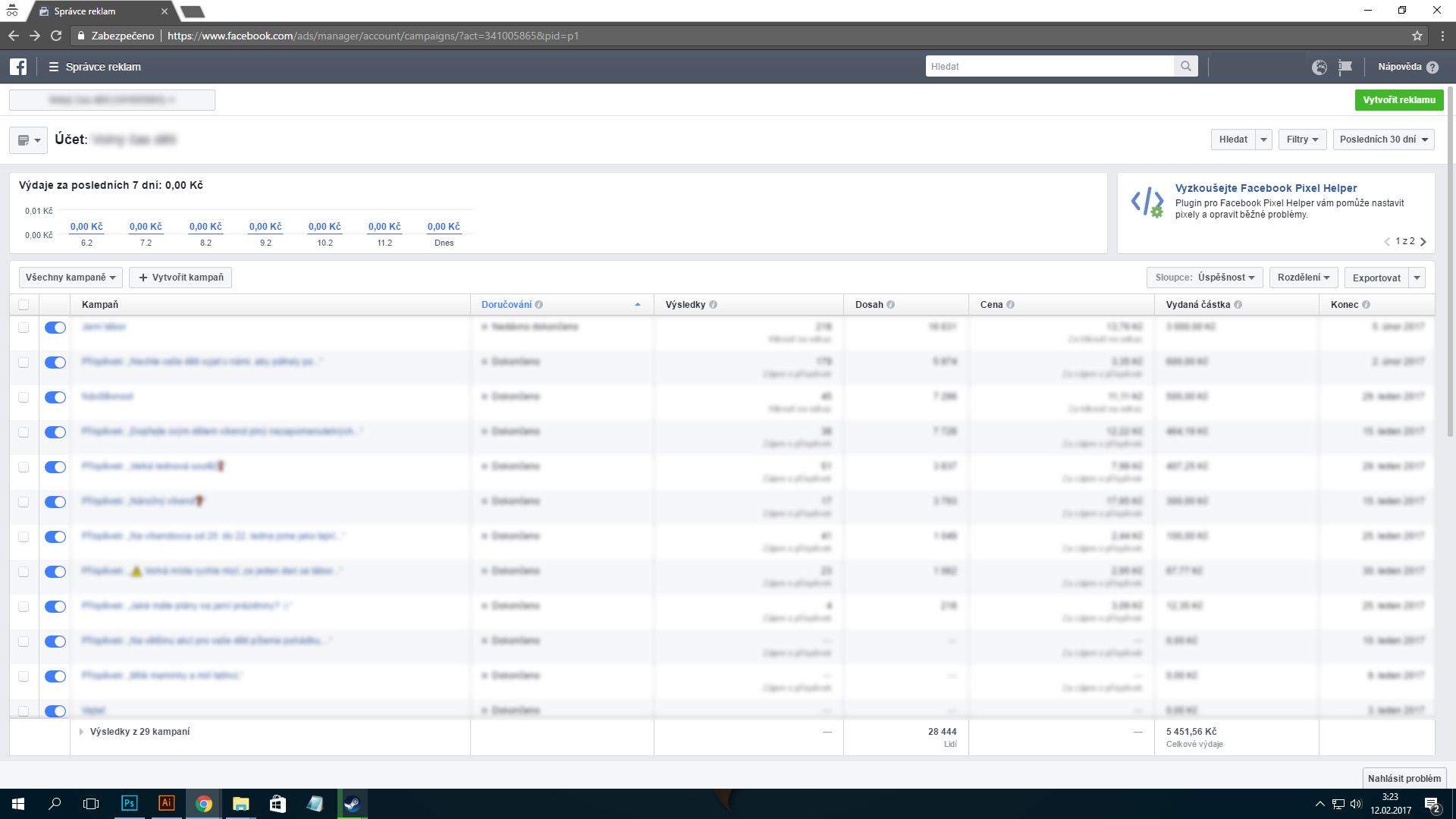1456x819 pixels.
Task: Expand Výsledky z 29 kampaní row
Action: click(81, 732)
